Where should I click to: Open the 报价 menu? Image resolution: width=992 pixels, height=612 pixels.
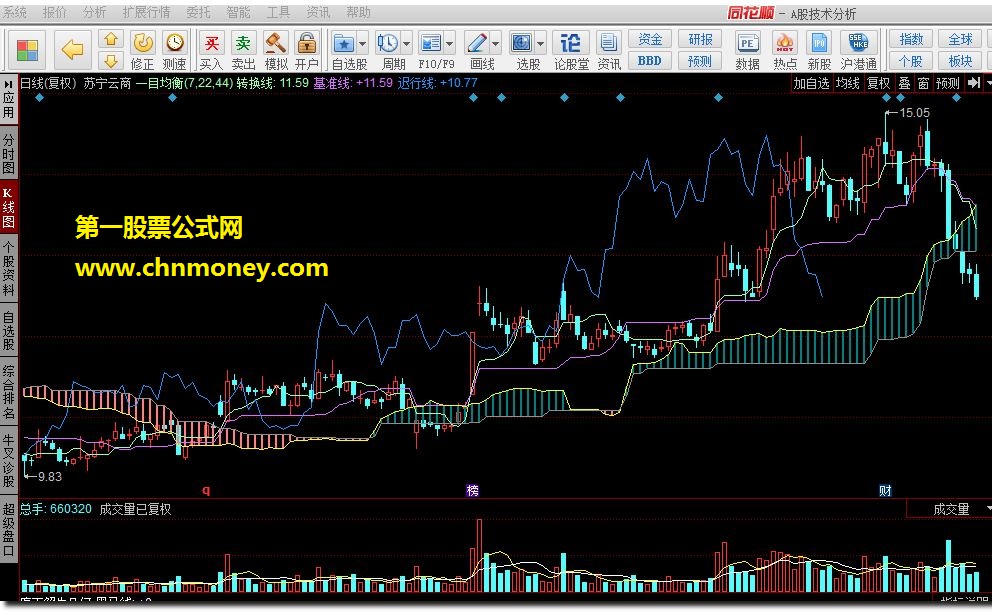(x=54, y=12)
